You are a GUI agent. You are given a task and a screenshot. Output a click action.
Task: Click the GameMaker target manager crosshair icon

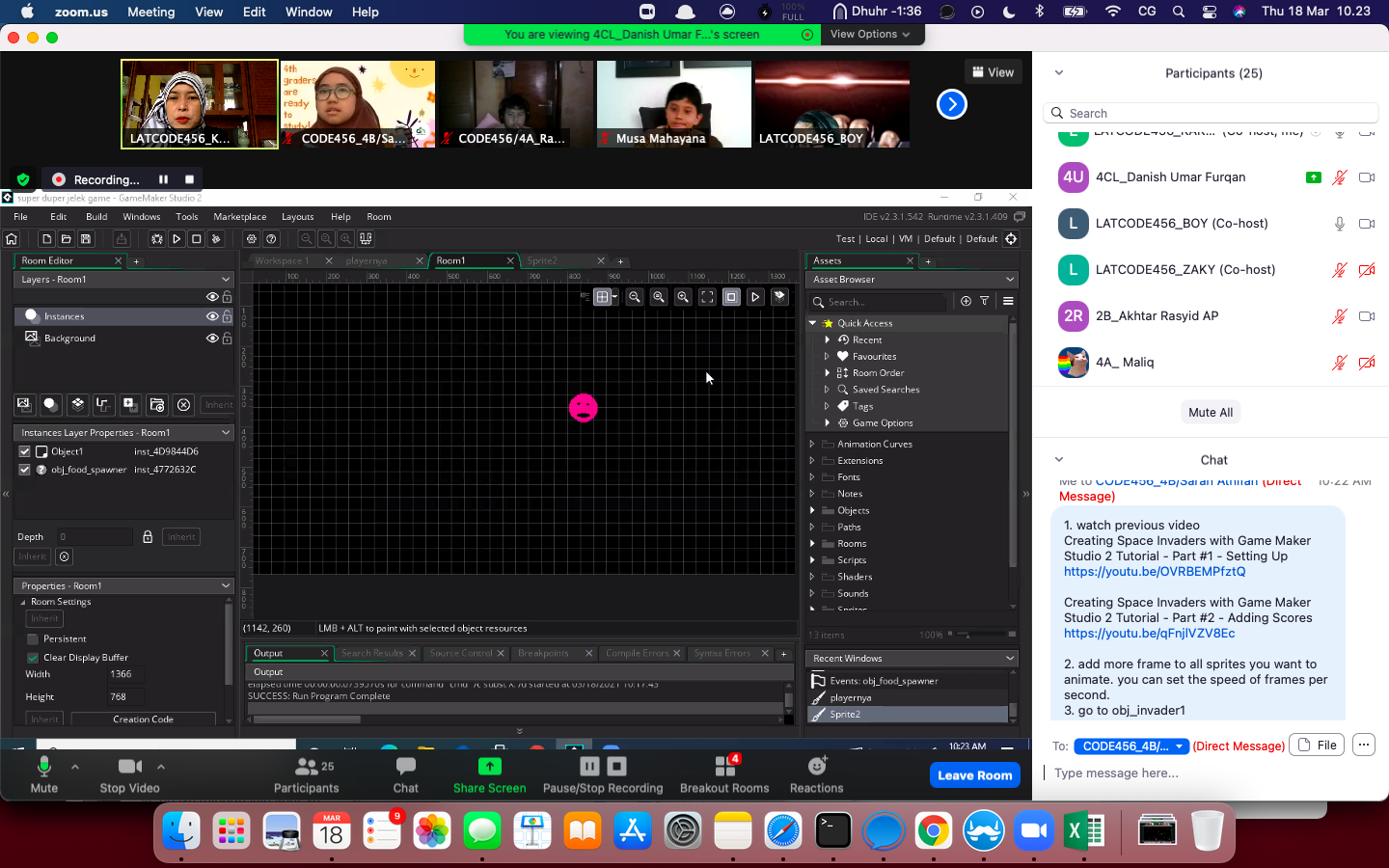coord(1011,239)
